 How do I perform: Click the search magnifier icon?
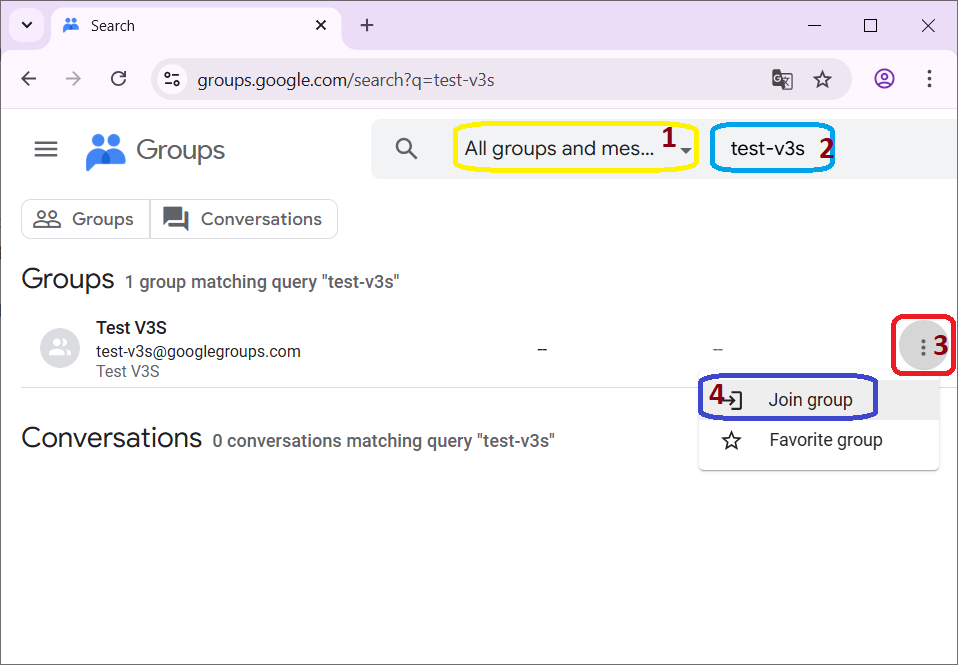pos(405,149)
